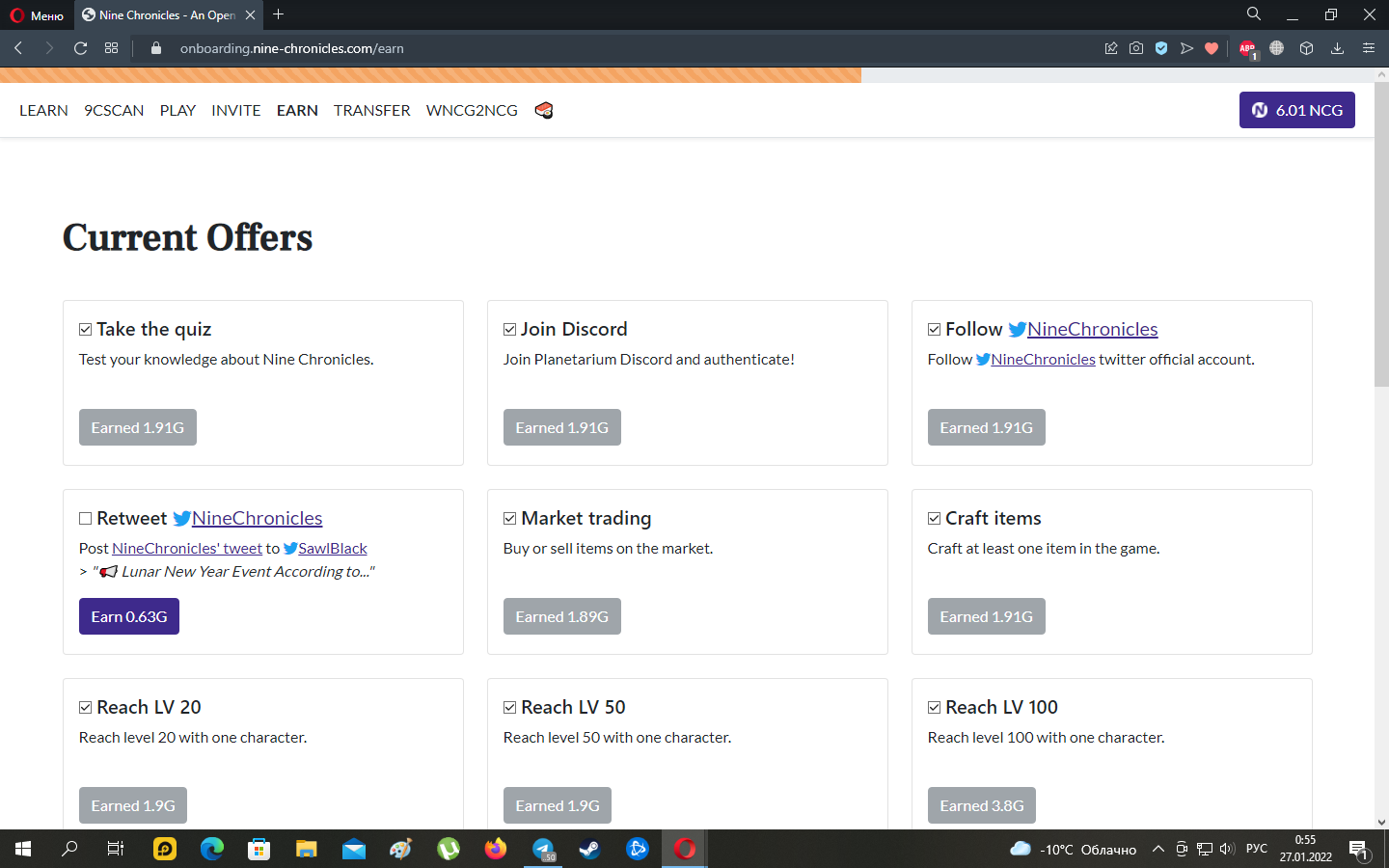Click the 6.01 NCG balance button
Viewport: 1389px width, 868px height.
[1297, 110]
